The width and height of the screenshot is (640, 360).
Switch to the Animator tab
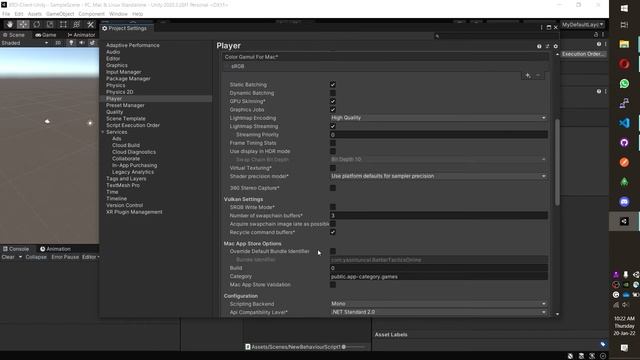point(81,35)
